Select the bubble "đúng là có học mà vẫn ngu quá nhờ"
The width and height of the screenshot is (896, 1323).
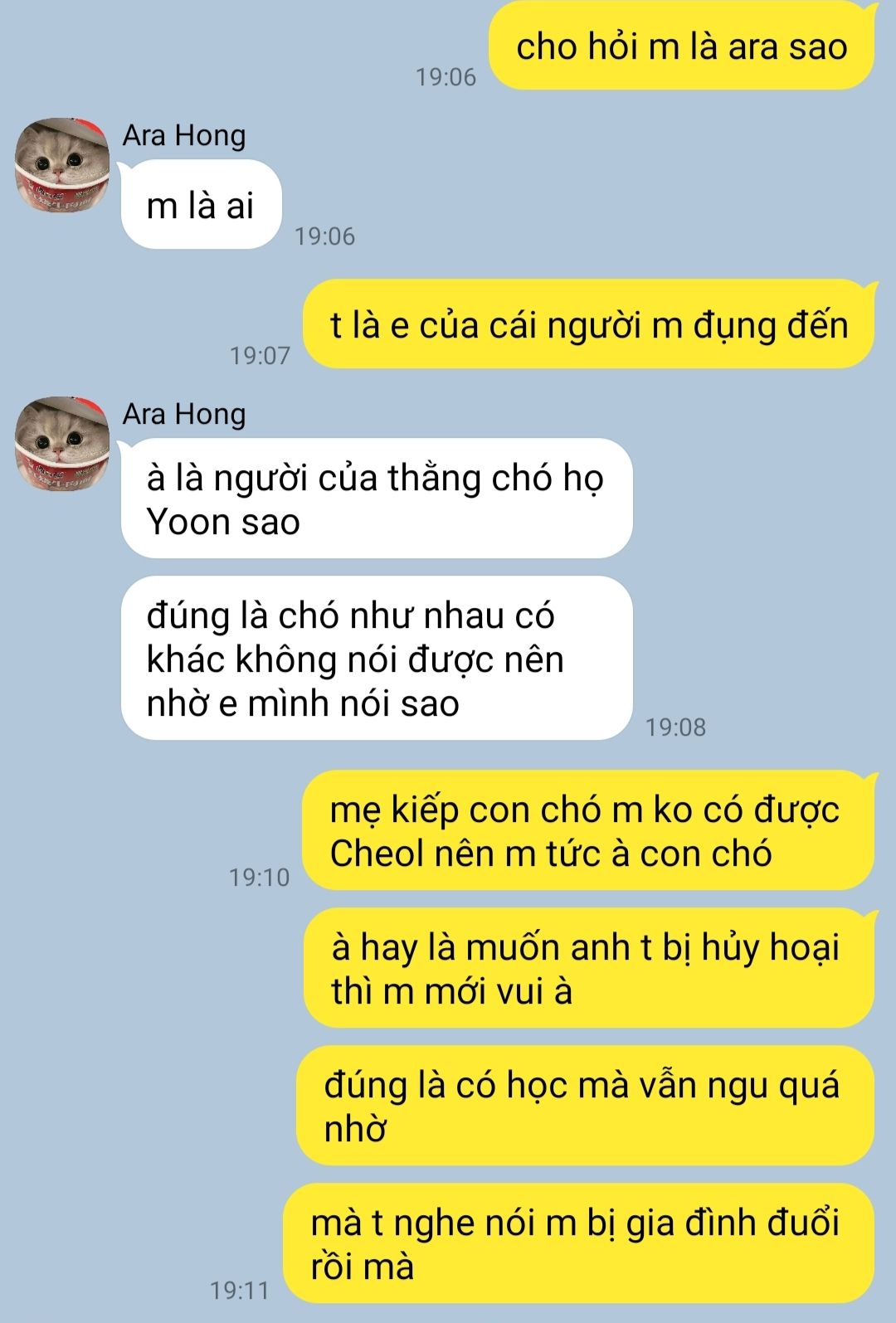pyautogui.click(x=585, y=1106)
